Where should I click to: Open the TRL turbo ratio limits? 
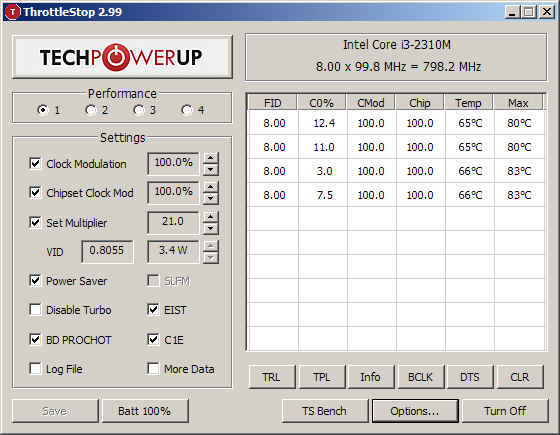(272, 377)
